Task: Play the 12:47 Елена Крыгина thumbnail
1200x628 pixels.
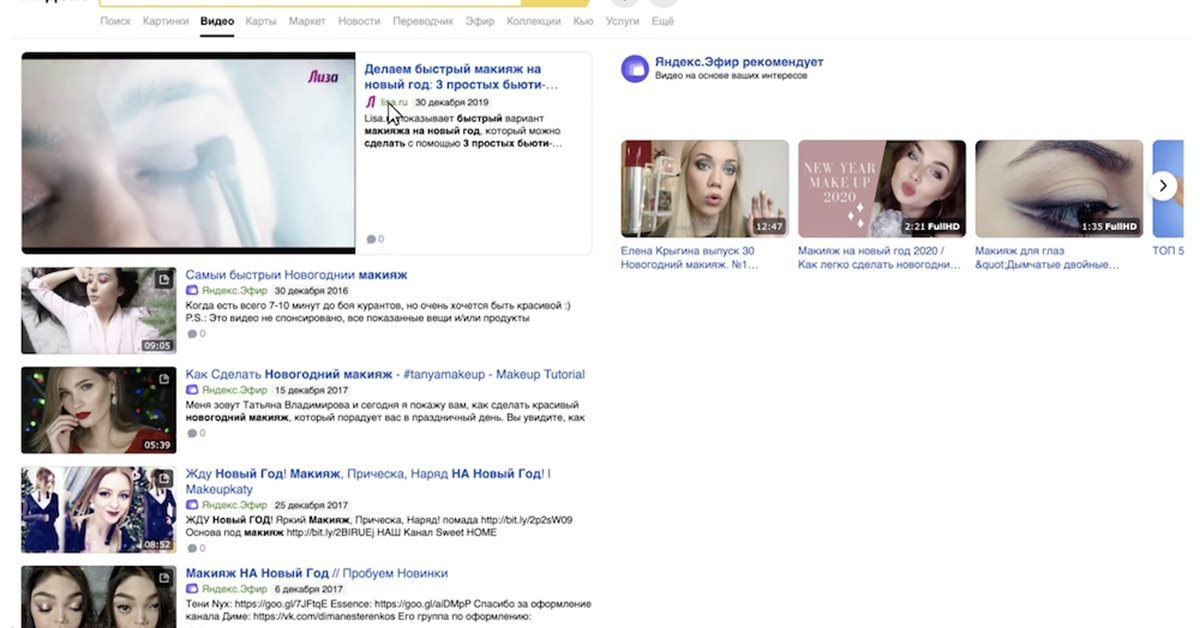Action: point(705,189)
